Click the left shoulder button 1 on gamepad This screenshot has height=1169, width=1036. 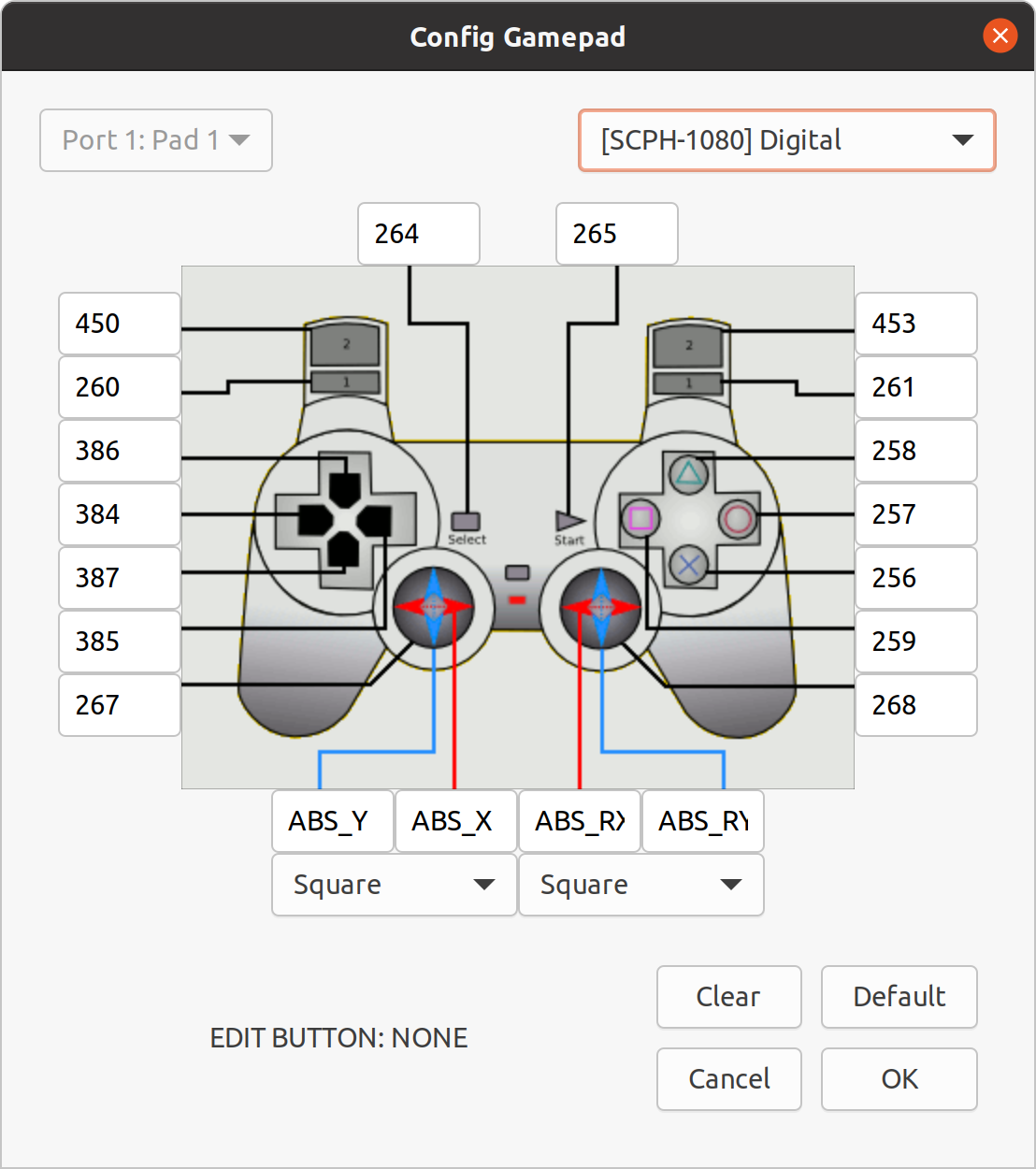[x=345, y=382]
